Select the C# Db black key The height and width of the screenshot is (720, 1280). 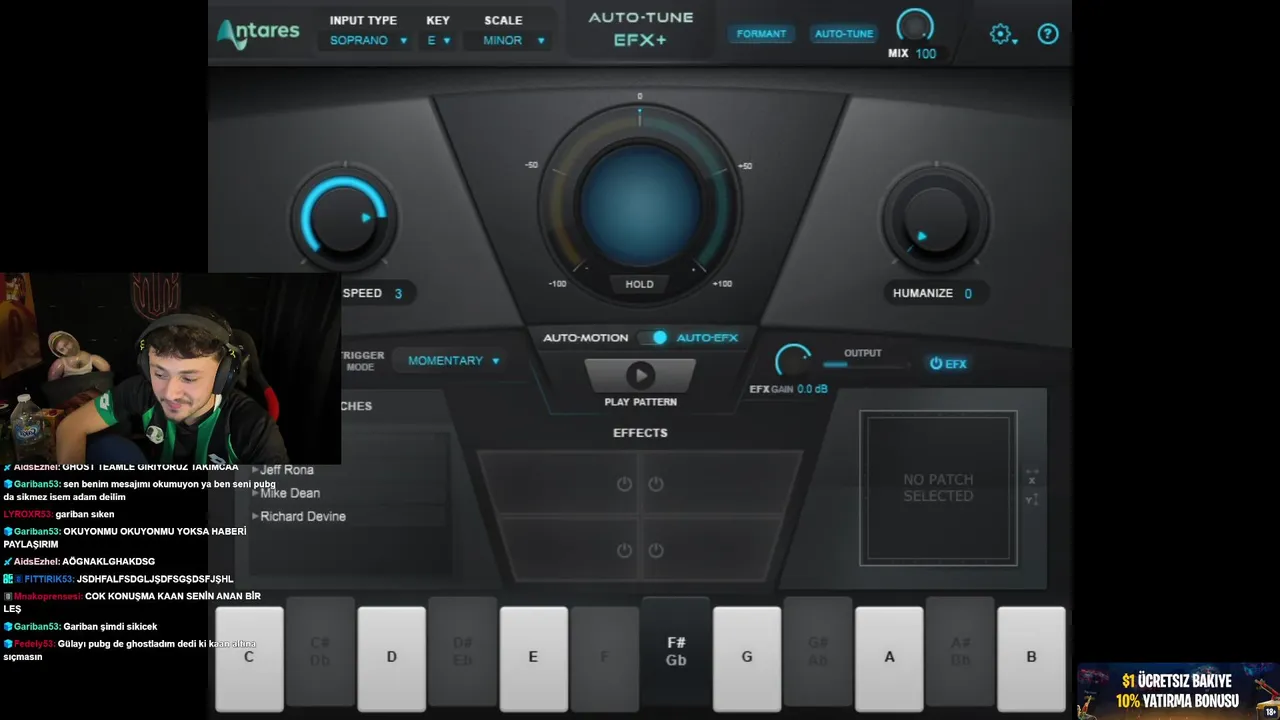click(320, 651)
